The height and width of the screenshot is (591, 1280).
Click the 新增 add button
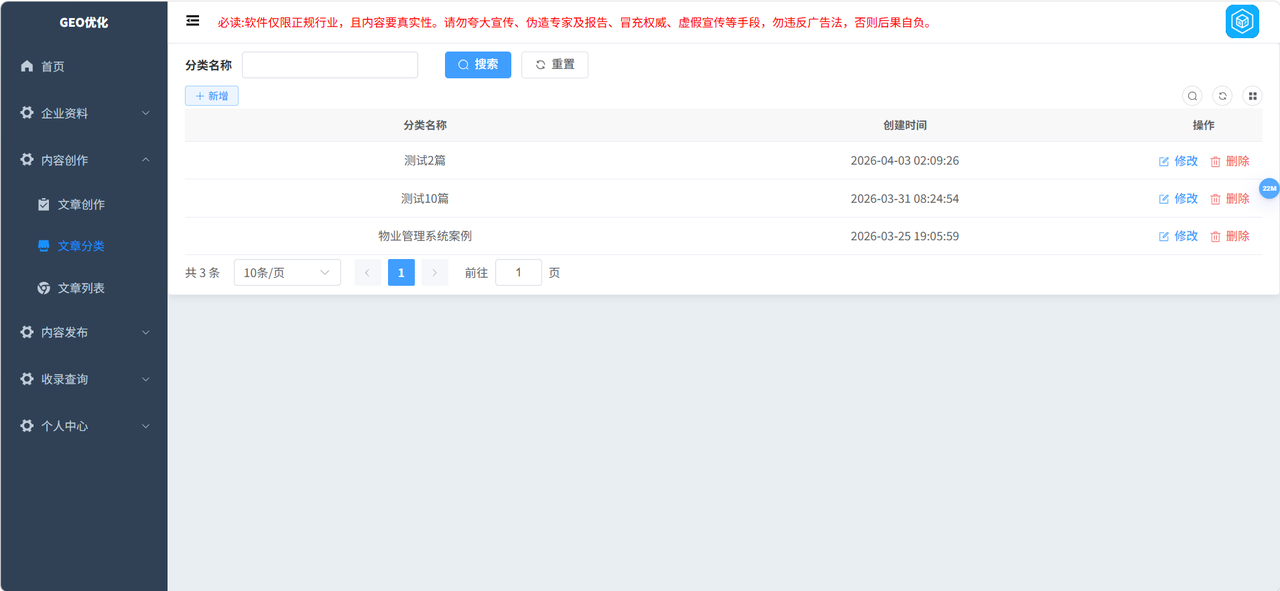tap(212, 96)
